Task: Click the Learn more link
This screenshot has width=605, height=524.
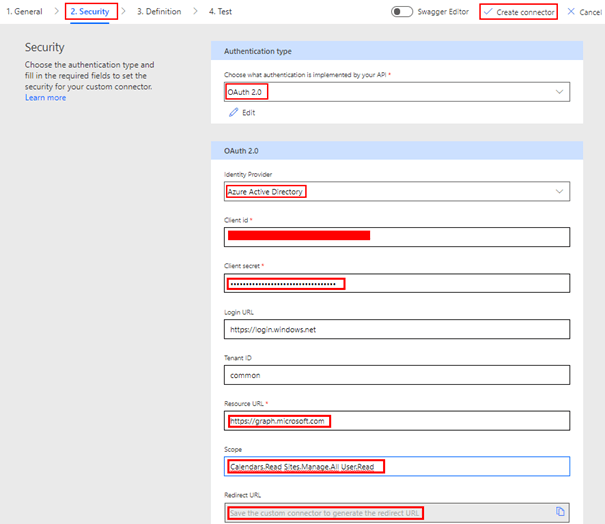Action: [46, 97]
